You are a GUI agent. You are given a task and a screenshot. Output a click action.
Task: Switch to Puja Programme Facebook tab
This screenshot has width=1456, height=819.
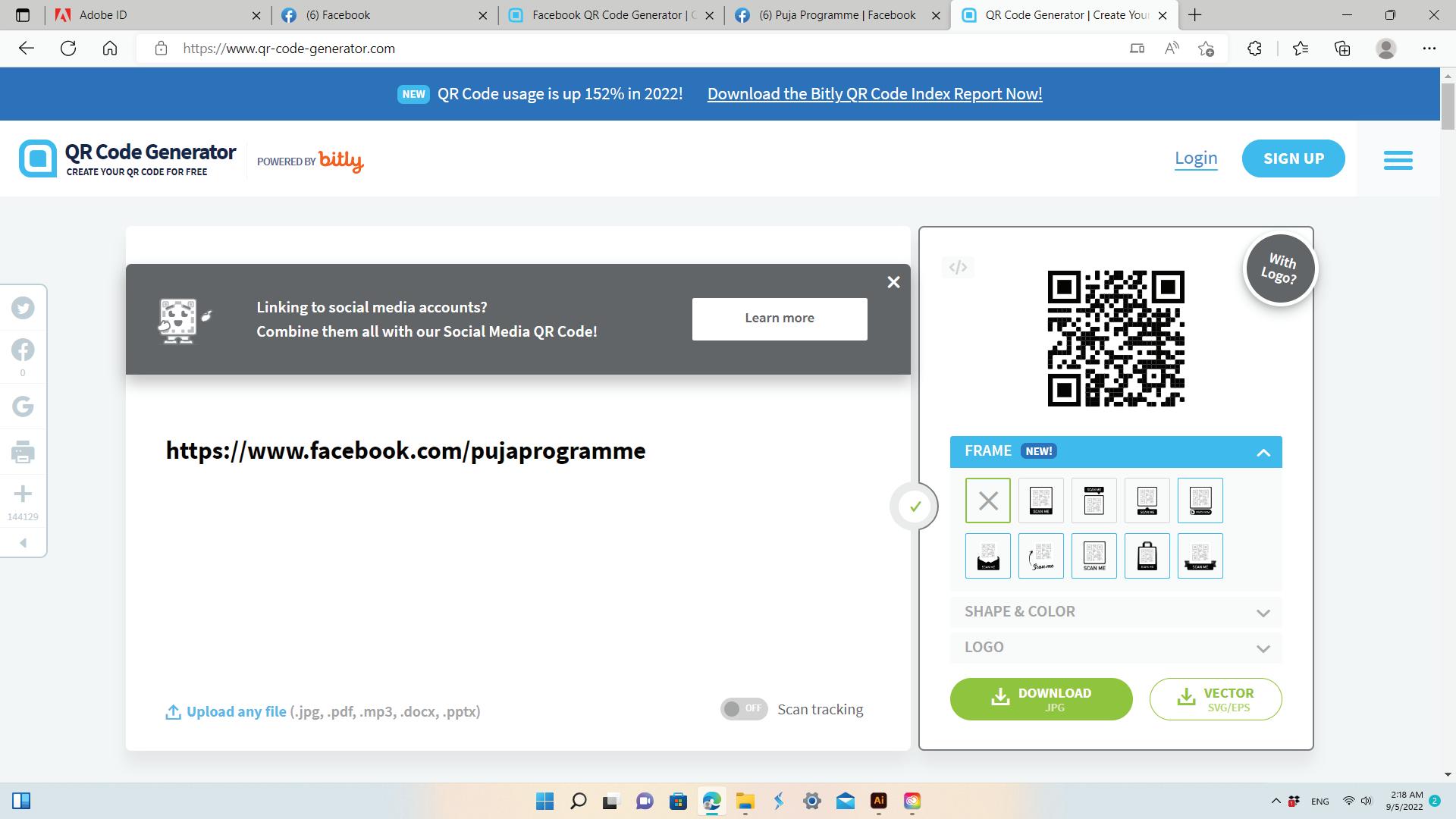[836, 15]
